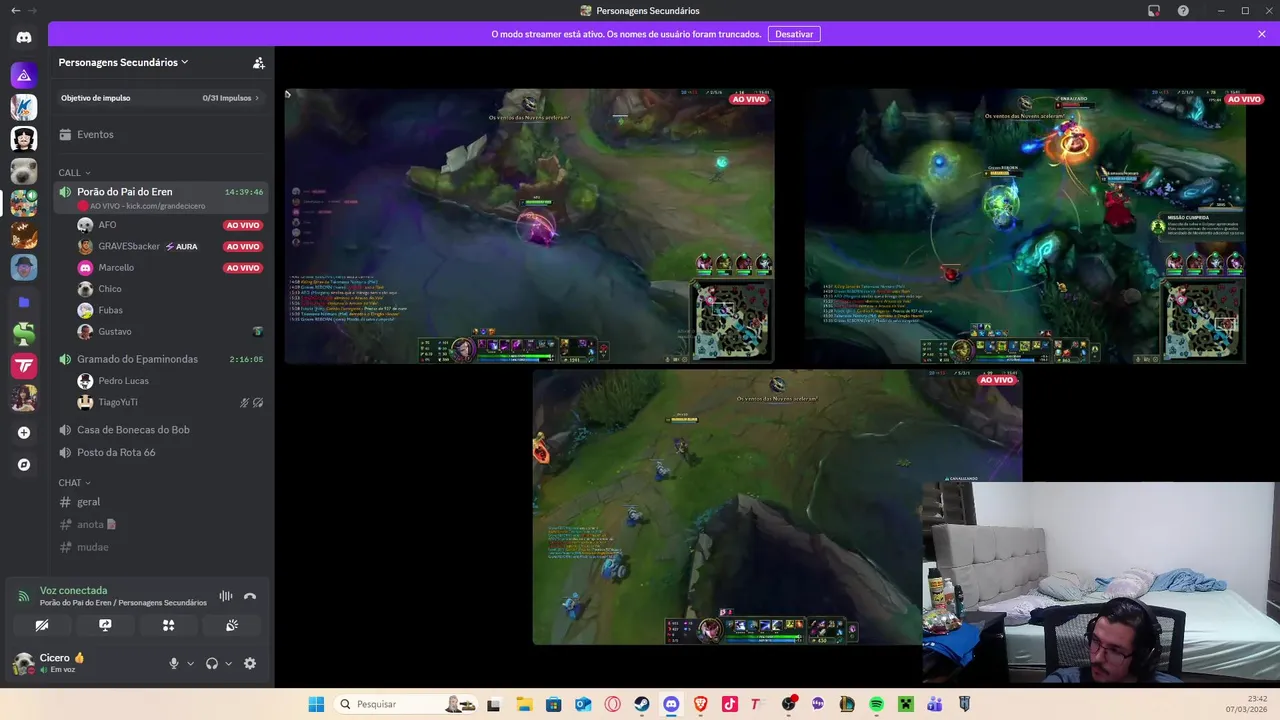Image resolution: width=1280 pixels, height=720 pixels.
Task: Click the Windows taskbar search box
Action: (x=404, y=704)
